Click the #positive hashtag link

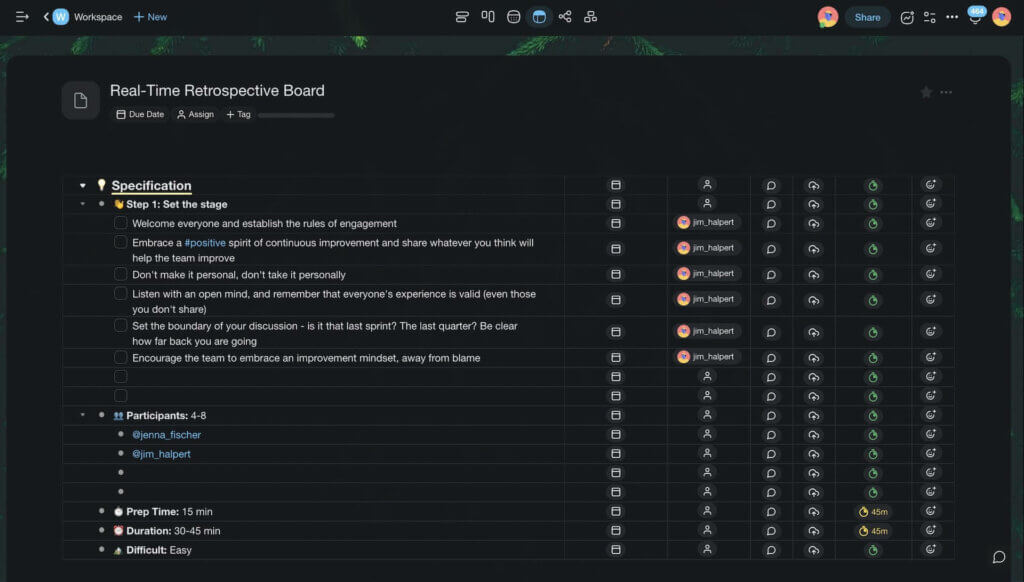(x=205, y=243)
